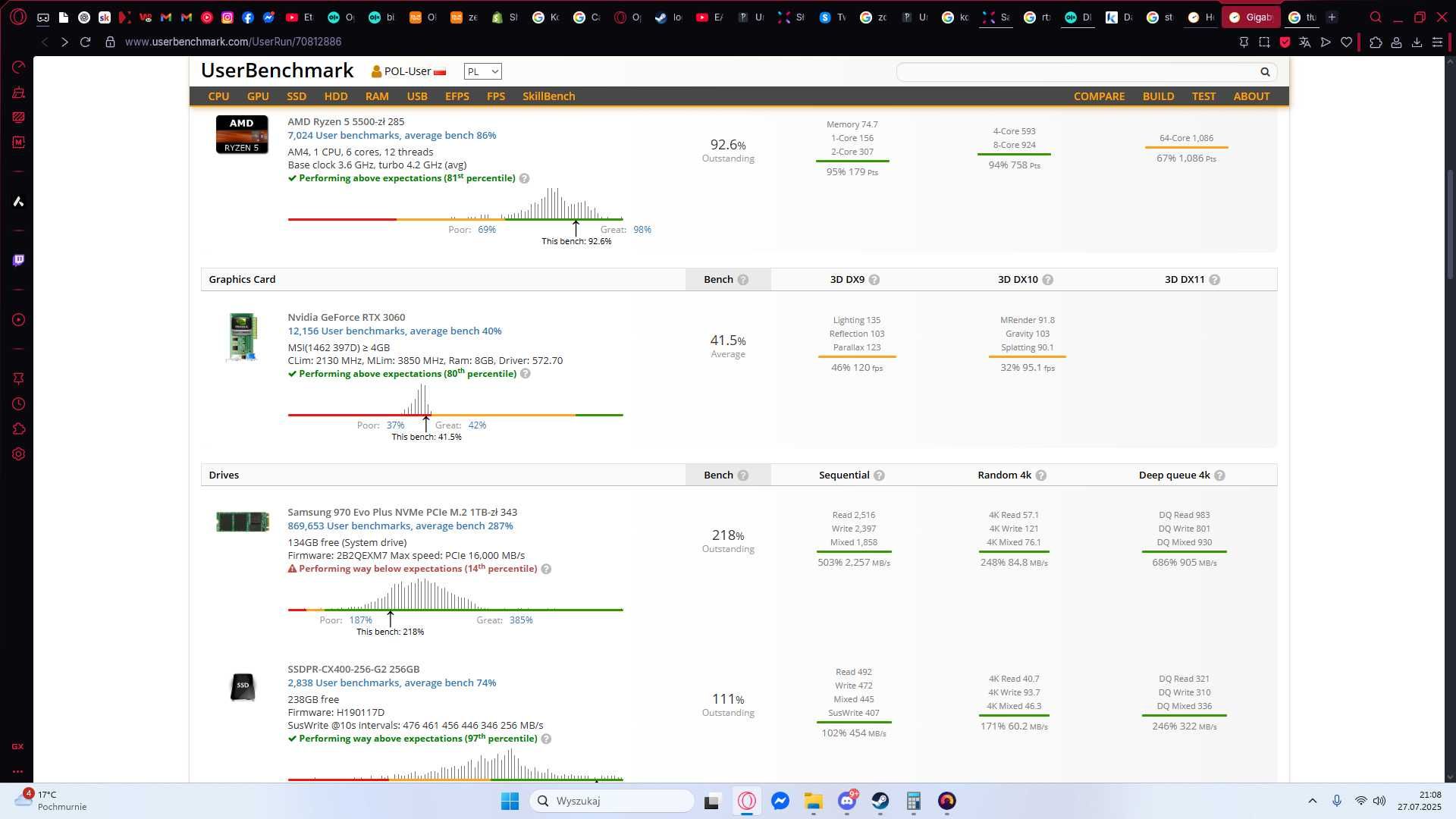Go forward with the forward arrow

[x=64, y=42]
